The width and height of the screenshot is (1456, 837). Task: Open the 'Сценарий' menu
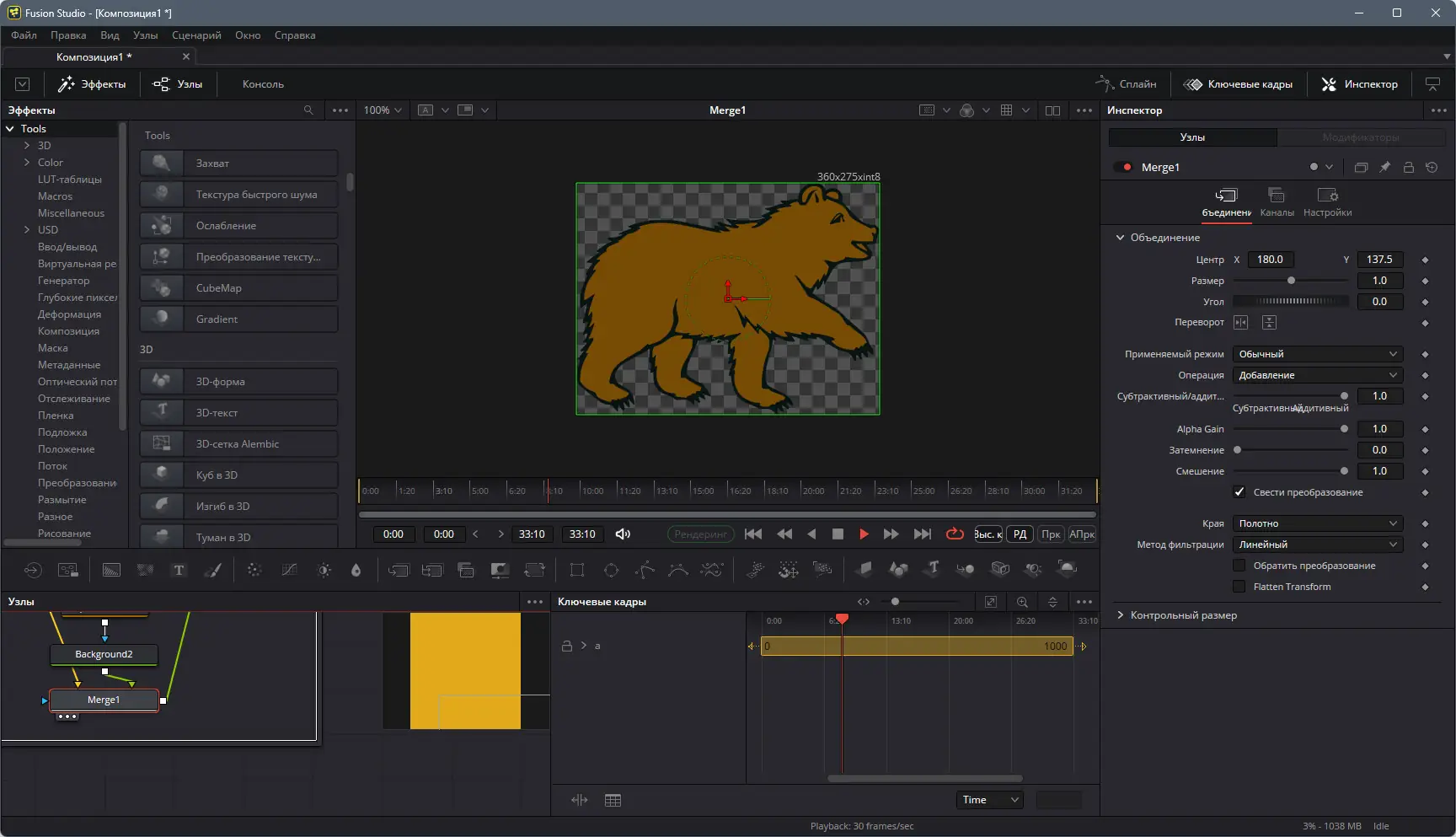coord(195,35)
